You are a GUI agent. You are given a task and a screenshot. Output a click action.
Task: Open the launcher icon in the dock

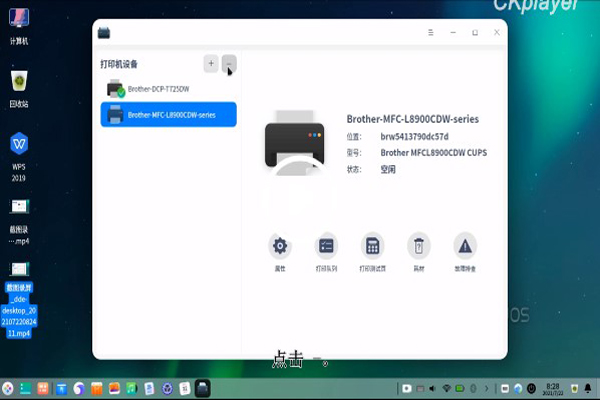(x=8, y=389)
